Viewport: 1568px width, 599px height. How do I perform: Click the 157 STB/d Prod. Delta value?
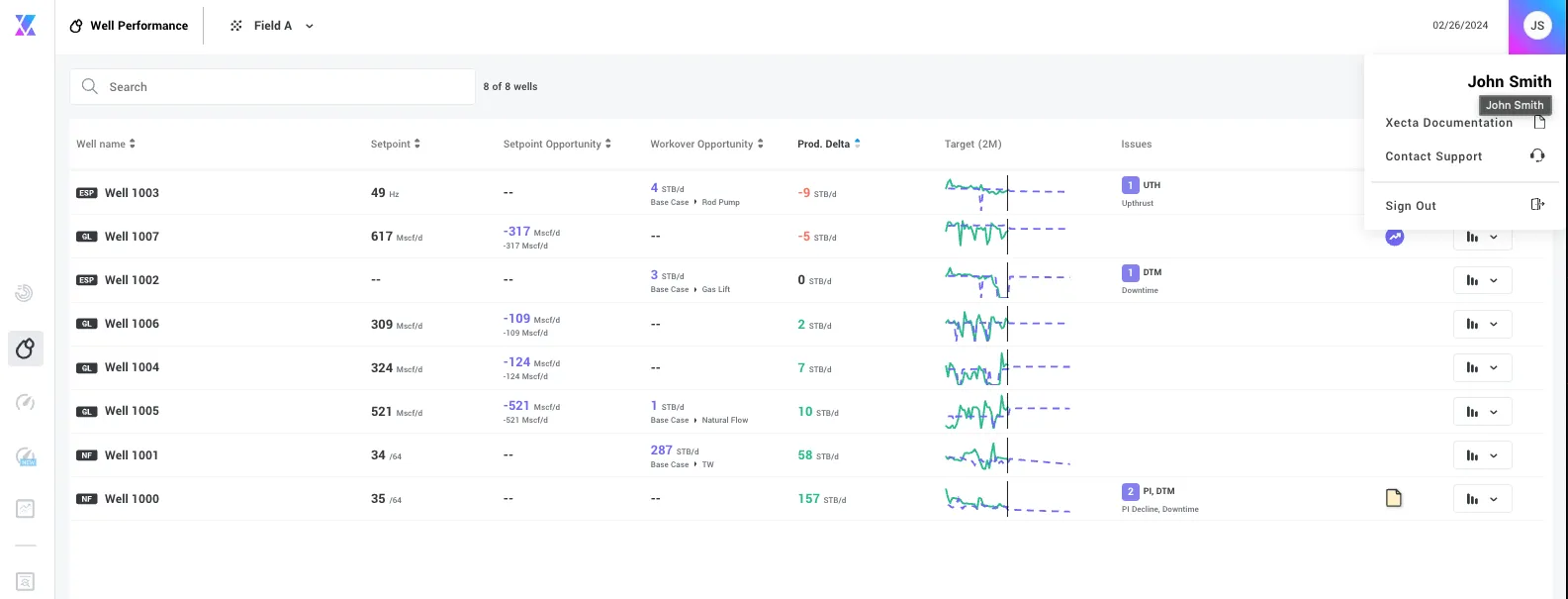point(822,499)
